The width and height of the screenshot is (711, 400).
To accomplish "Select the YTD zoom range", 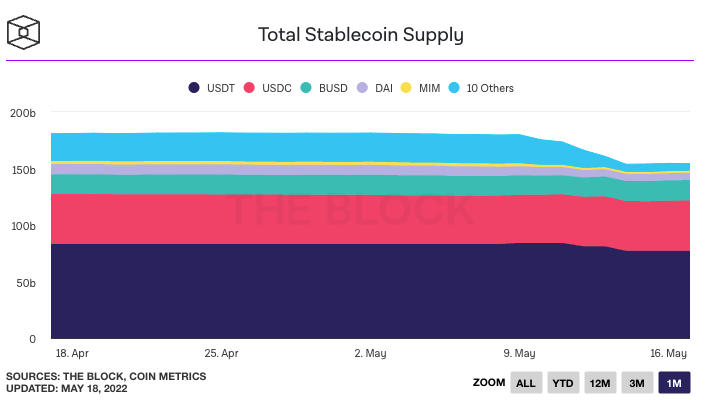I will (563, 383).
